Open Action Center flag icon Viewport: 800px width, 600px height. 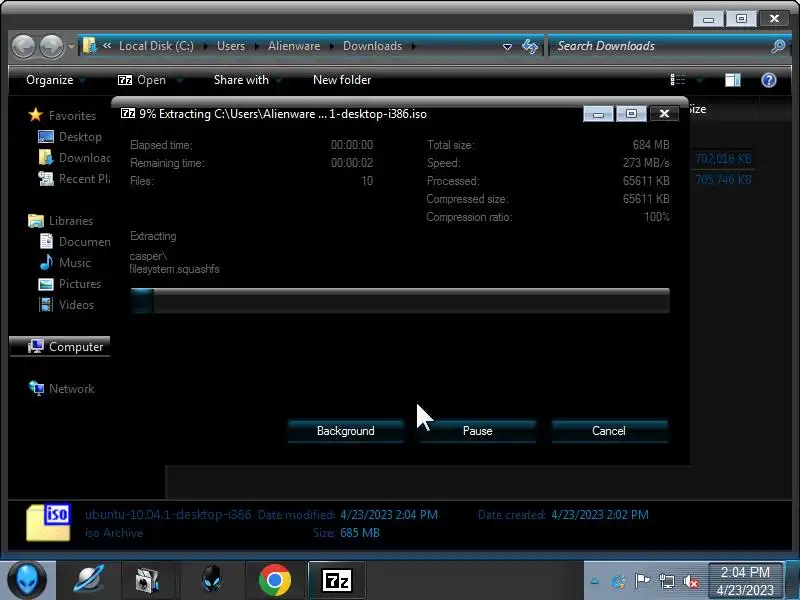tap(642, 581)
